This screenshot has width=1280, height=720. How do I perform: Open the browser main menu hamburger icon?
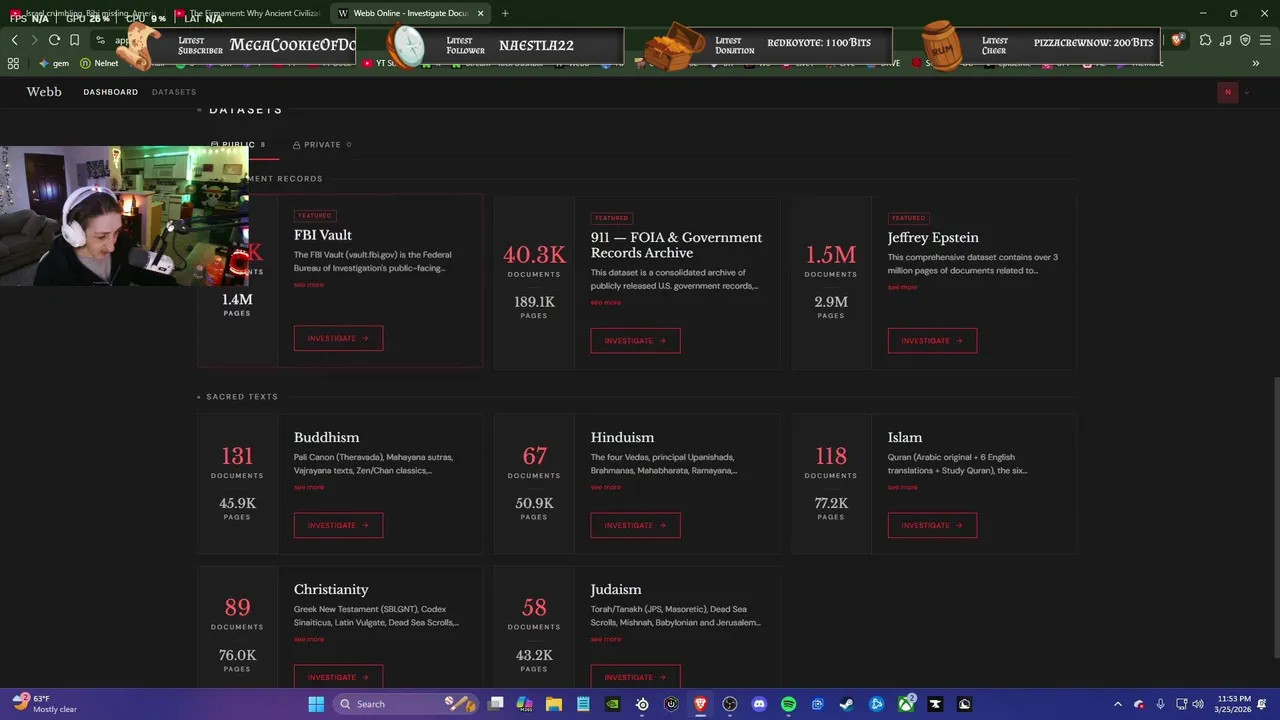click(1265, 40)
